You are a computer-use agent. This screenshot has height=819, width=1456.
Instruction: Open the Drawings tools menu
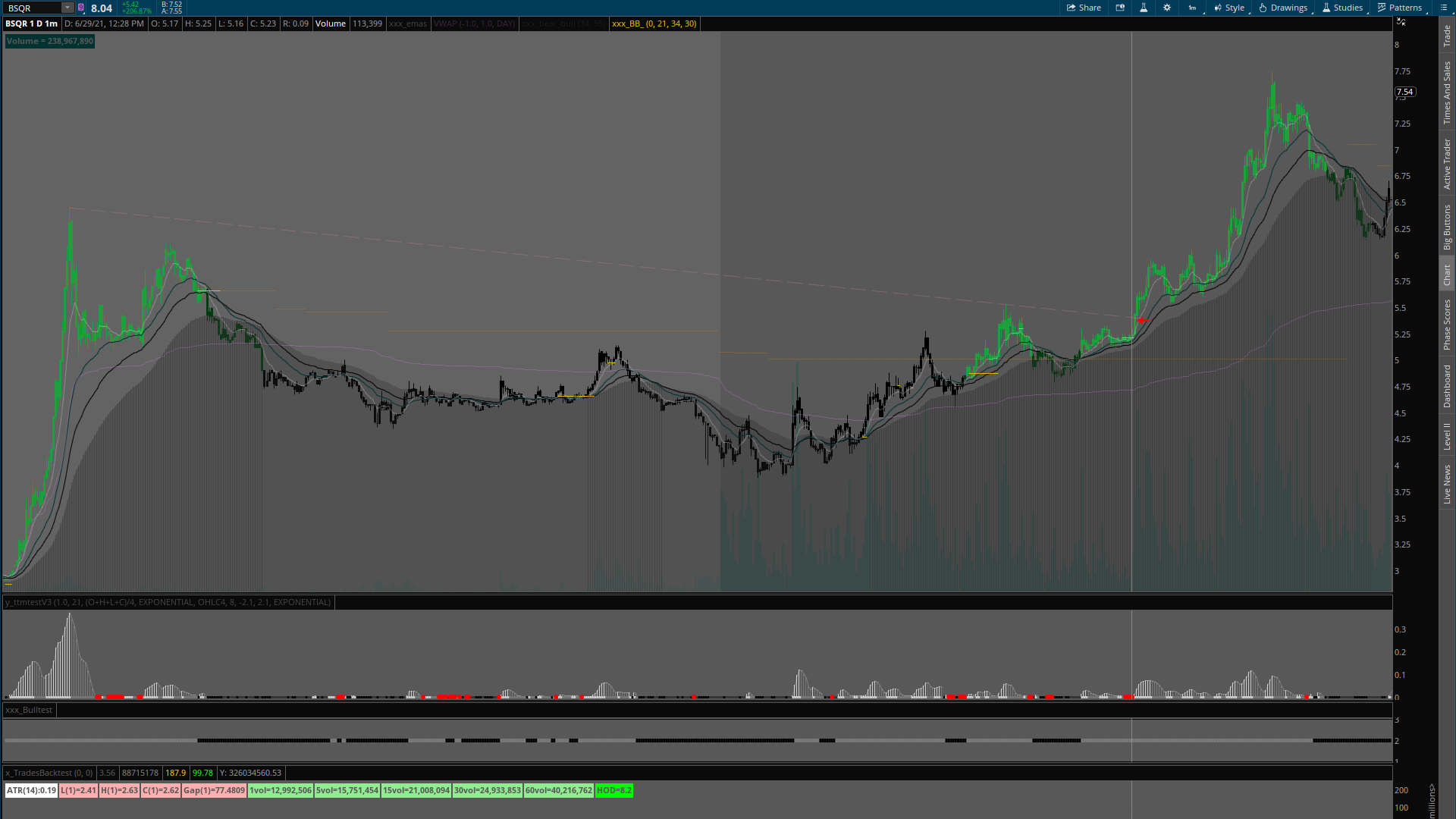click(1283, 8)
